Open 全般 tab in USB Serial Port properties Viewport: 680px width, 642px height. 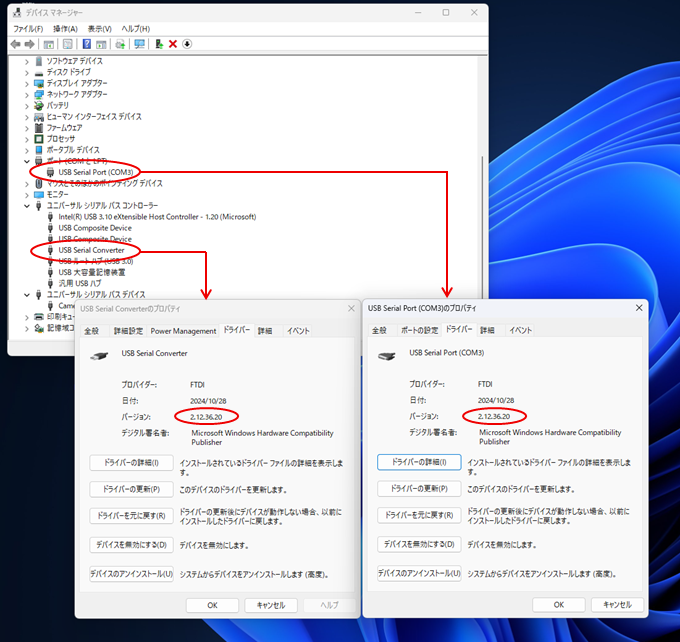pyautogui.click(x=379, y=330)
